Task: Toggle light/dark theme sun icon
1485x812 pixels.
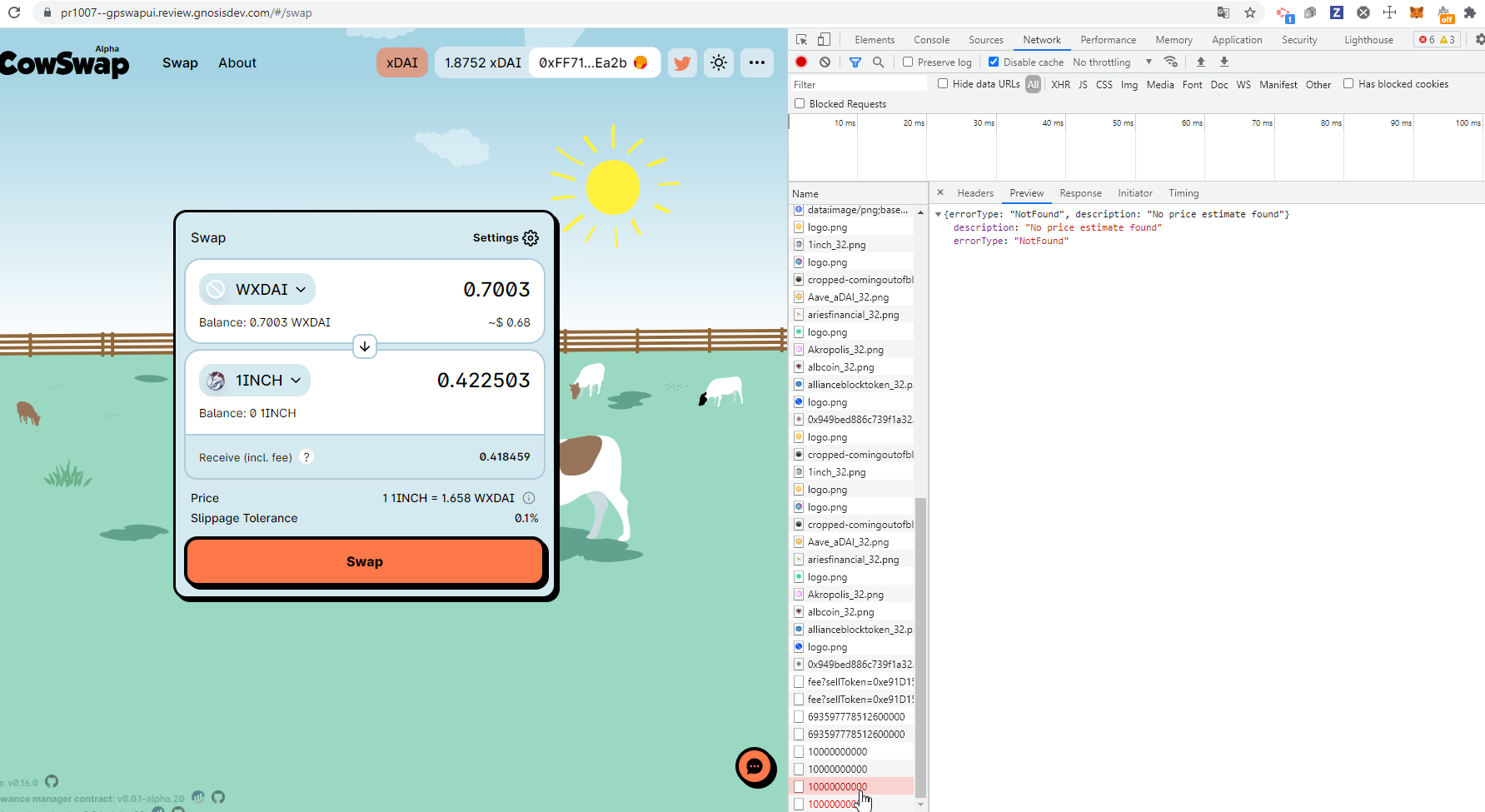Action: [719, 62]
